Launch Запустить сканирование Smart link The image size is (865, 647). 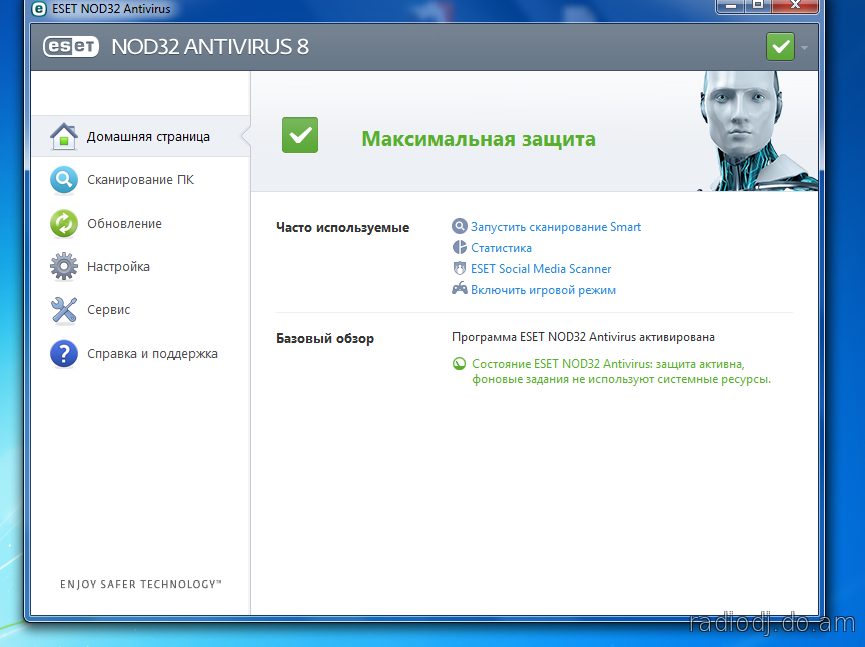pyautogui.click(x=556, y=227)
